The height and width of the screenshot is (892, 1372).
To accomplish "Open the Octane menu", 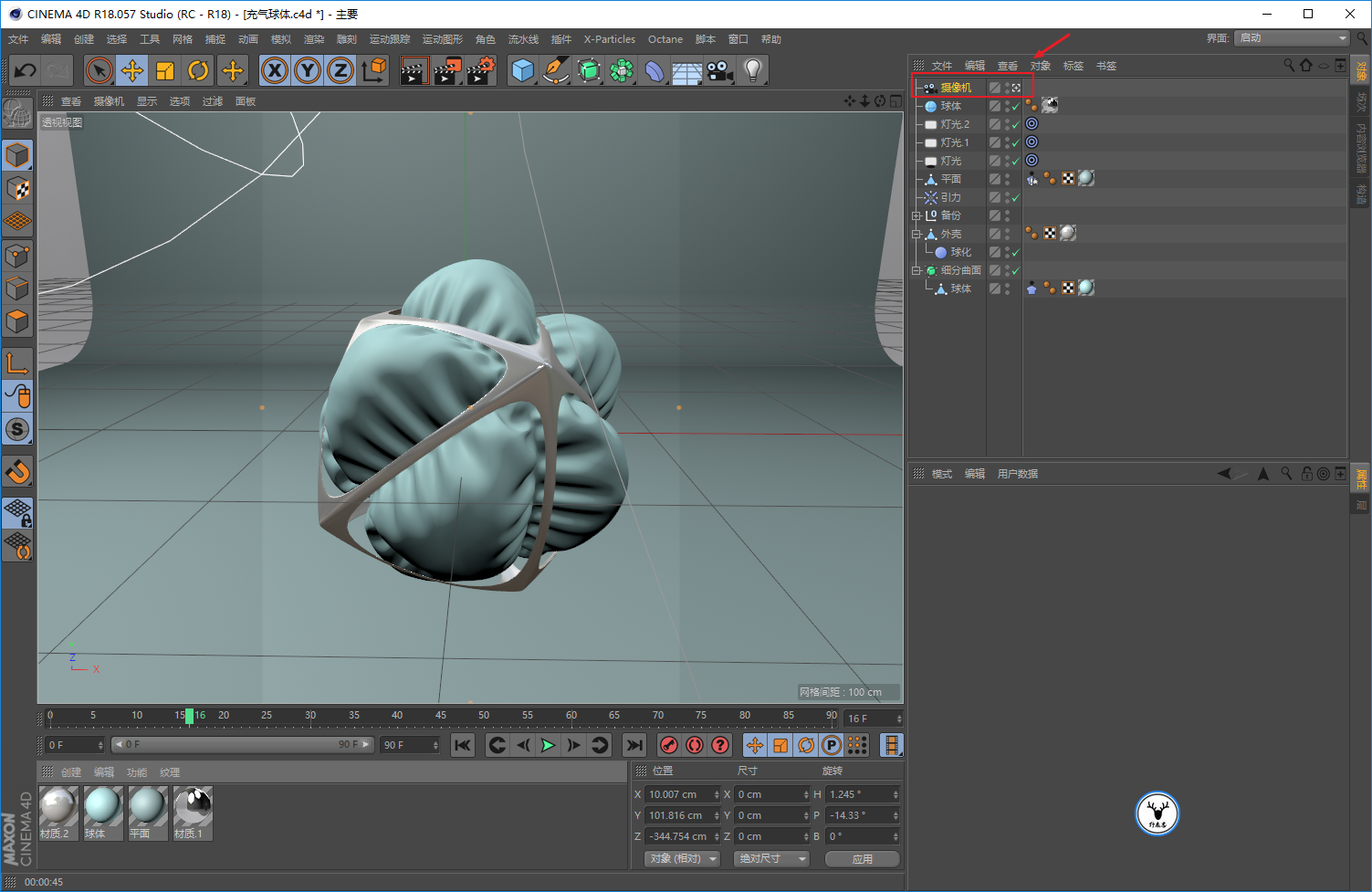I will tap(665, 39).
